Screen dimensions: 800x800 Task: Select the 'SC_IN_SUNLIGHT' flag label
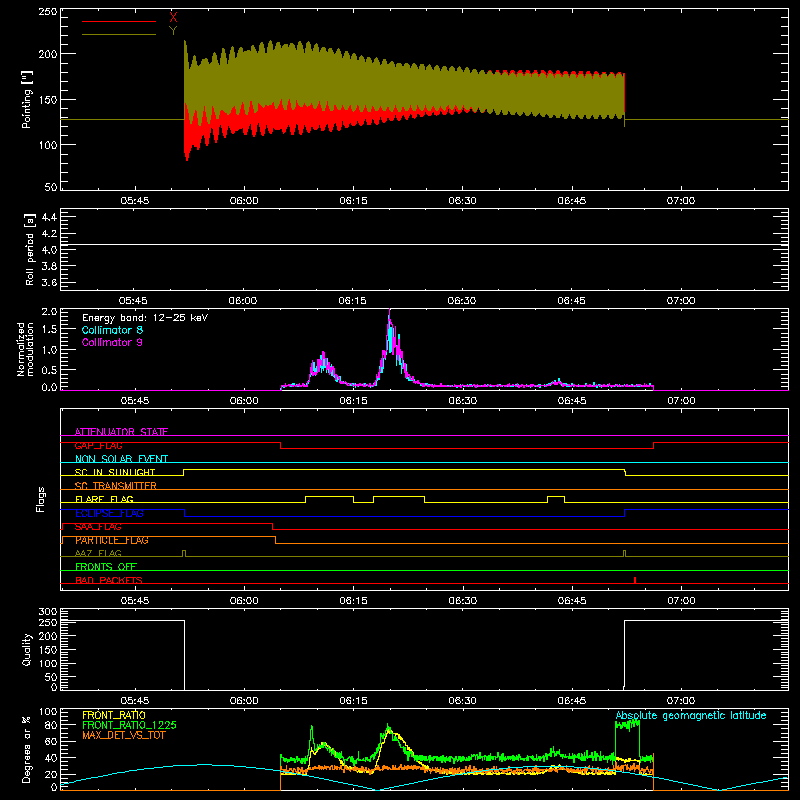click(x=115, y=472)
